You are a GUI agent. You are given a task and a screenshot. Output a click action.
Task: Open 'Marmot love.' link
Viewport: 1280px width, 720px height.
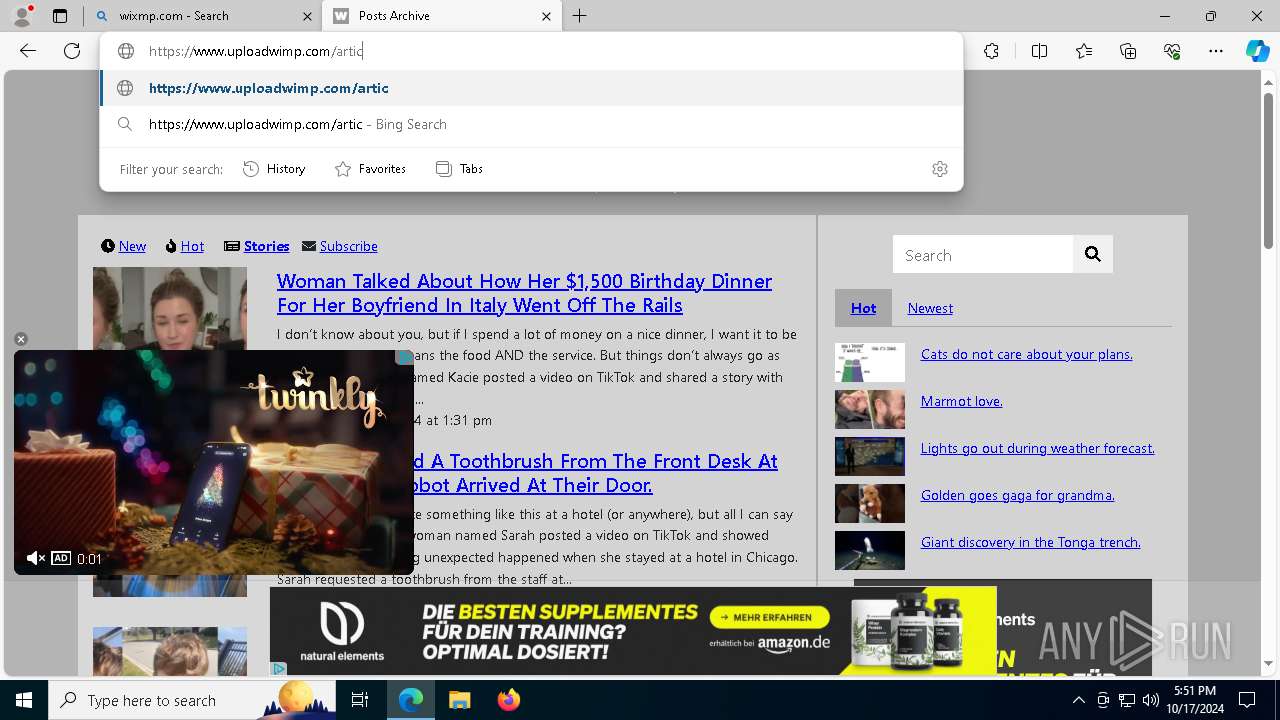pyautogui.click(x=961, y=401)
